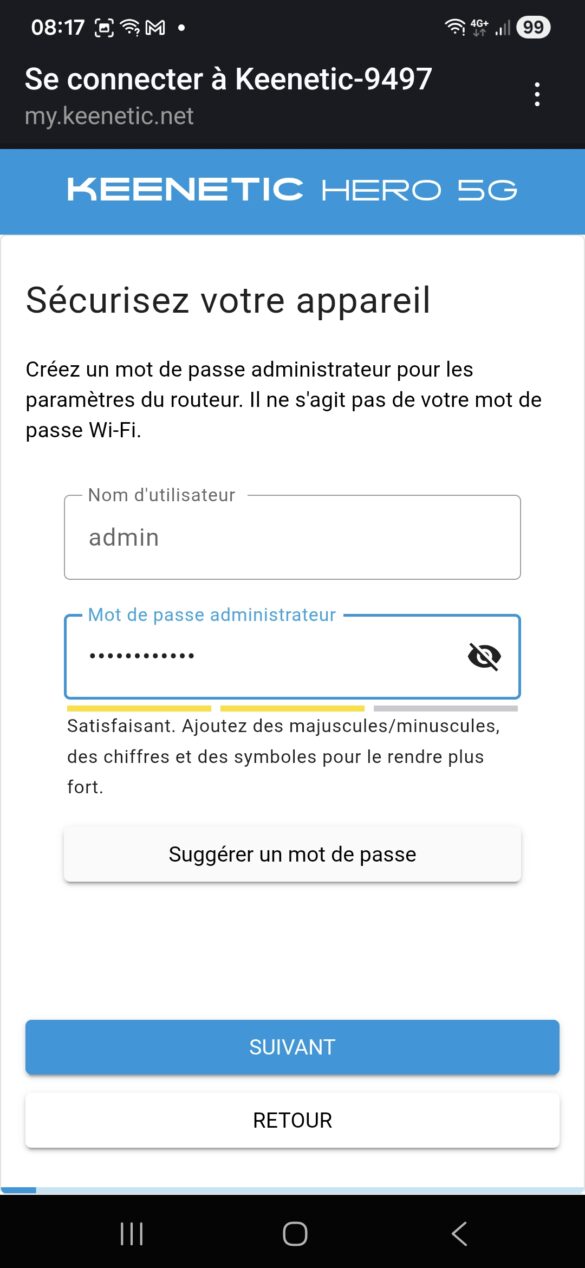Viewport: 585px width, 1268px height.
Task: Tap the Wi-Fi status icon
Action: (x=455, y=28)
